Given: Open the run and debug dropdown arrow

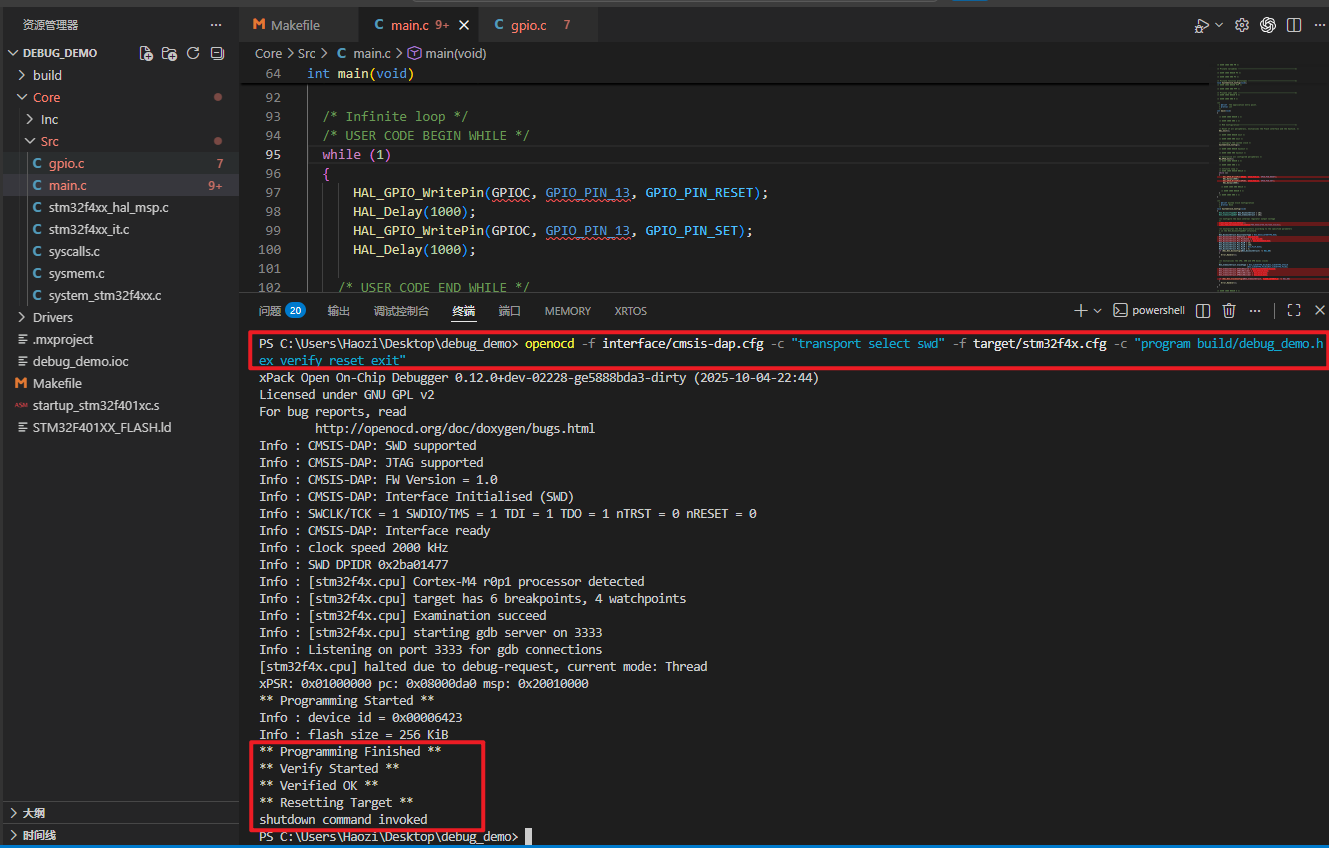Looking at the screenshot, I should tap(1219, 26).
